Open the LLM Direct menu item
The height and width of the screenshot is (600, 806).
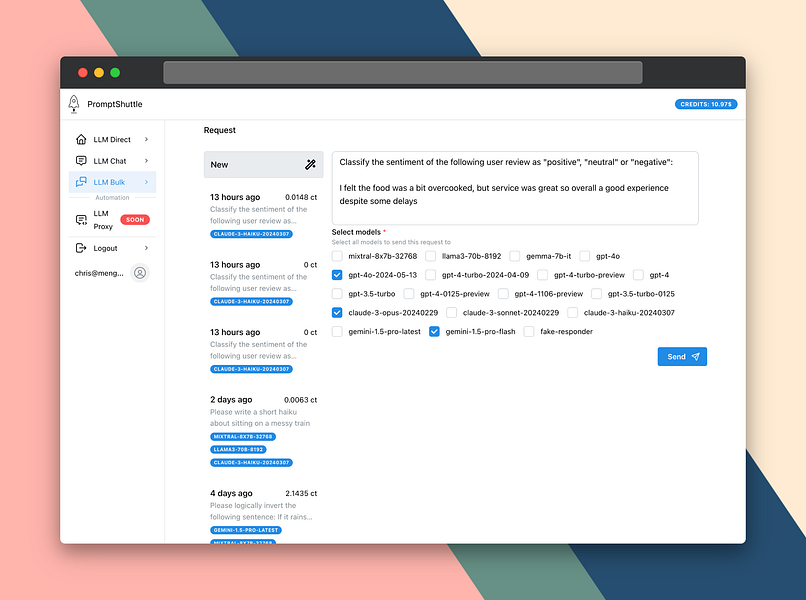coord(112,139)
